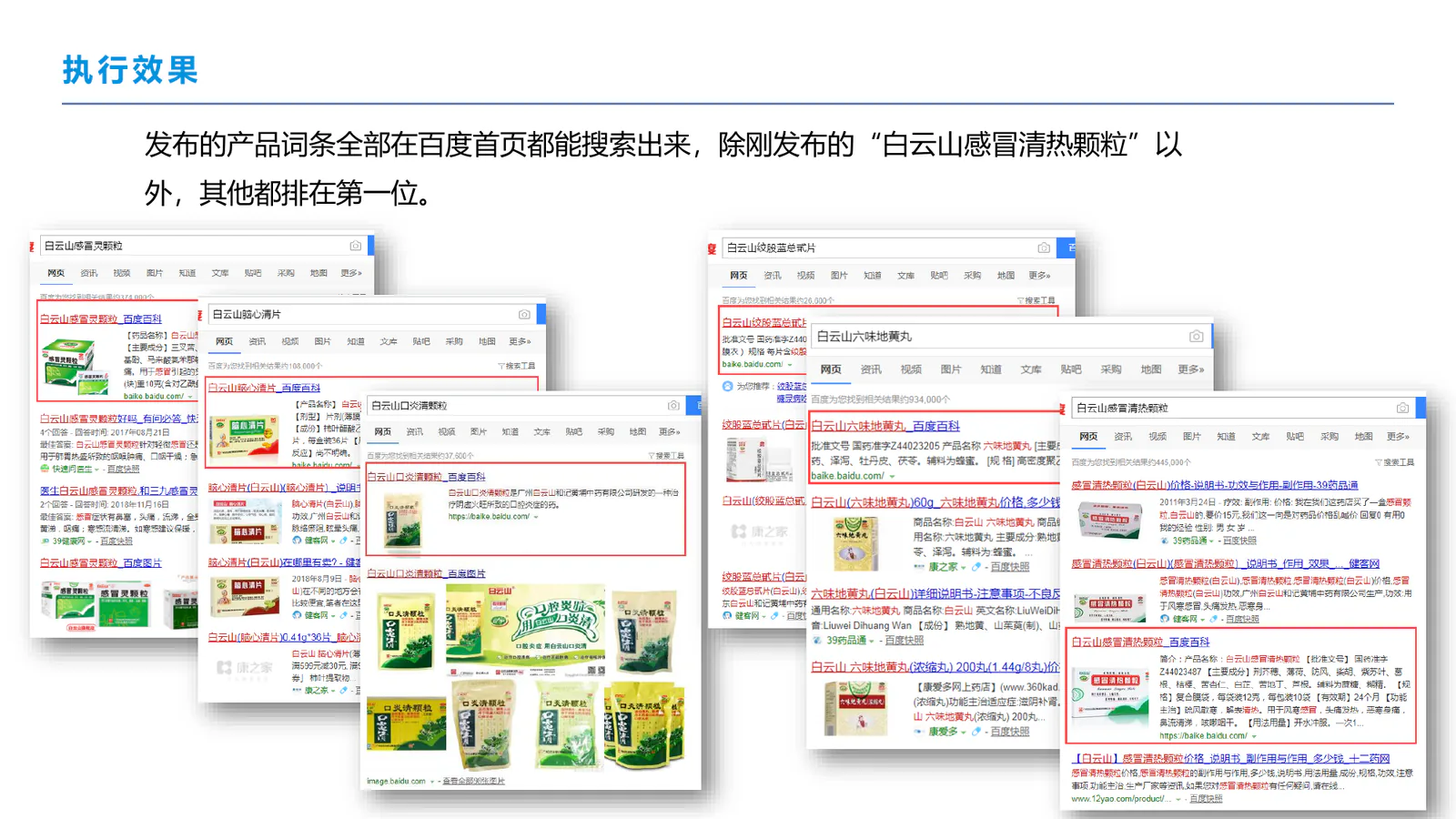Viewport: 1456px width, 819px height.
Task: Expand 更多» in 白云山口炎清颗粒 window
Action: point(669,431)
